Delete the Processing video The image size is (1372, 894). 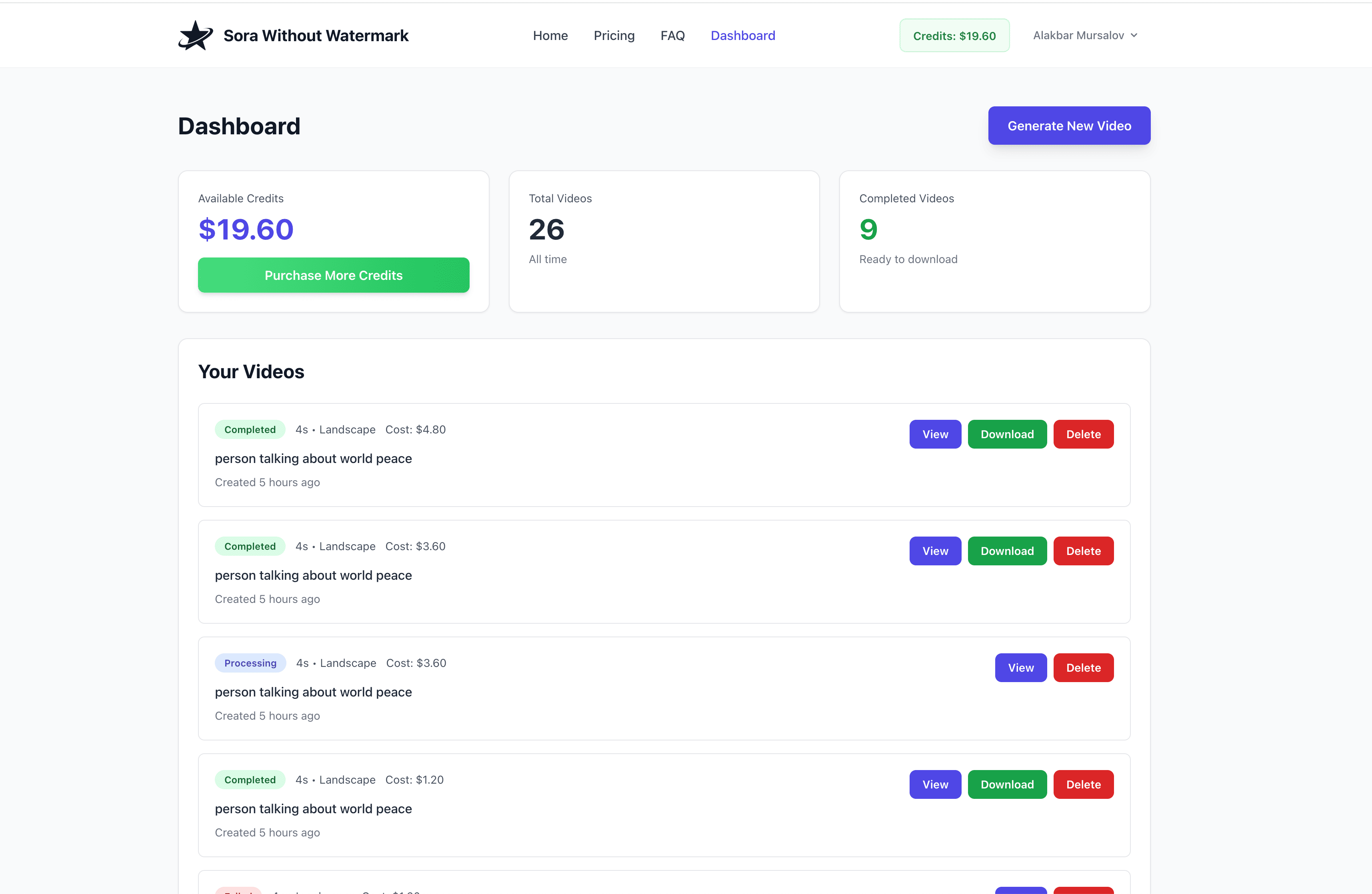click(x=1083, y=668)
